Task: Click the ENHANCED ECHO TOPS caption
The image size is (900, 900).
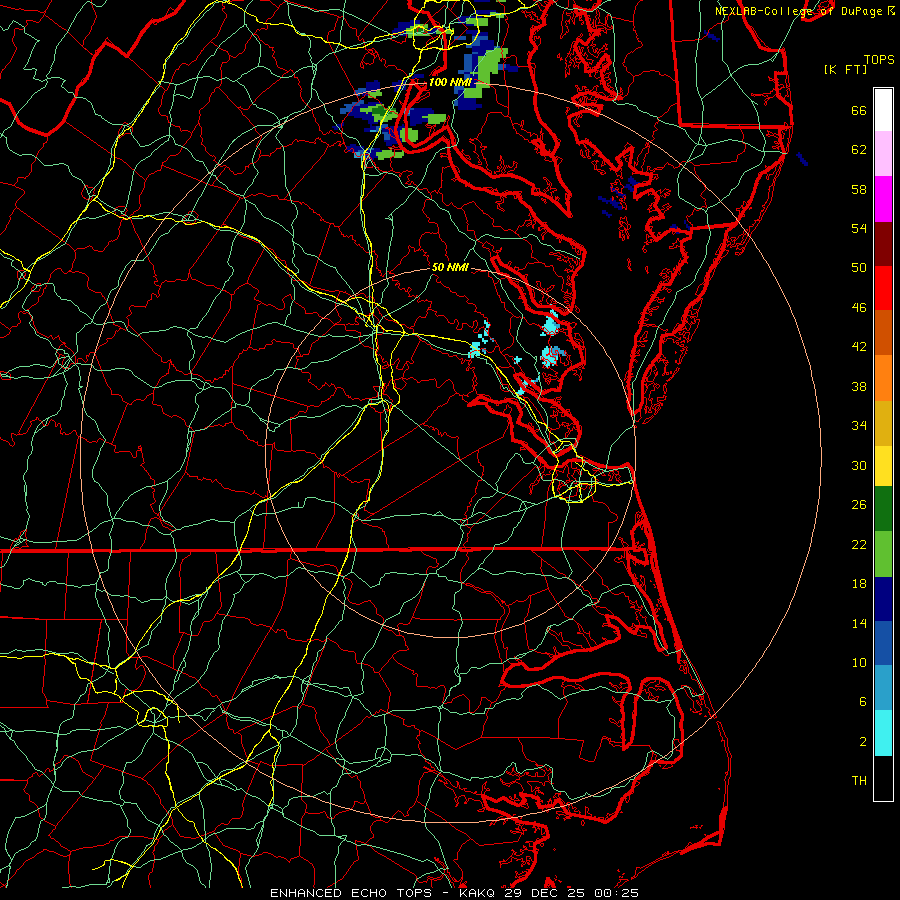Action: coord(351,893)
